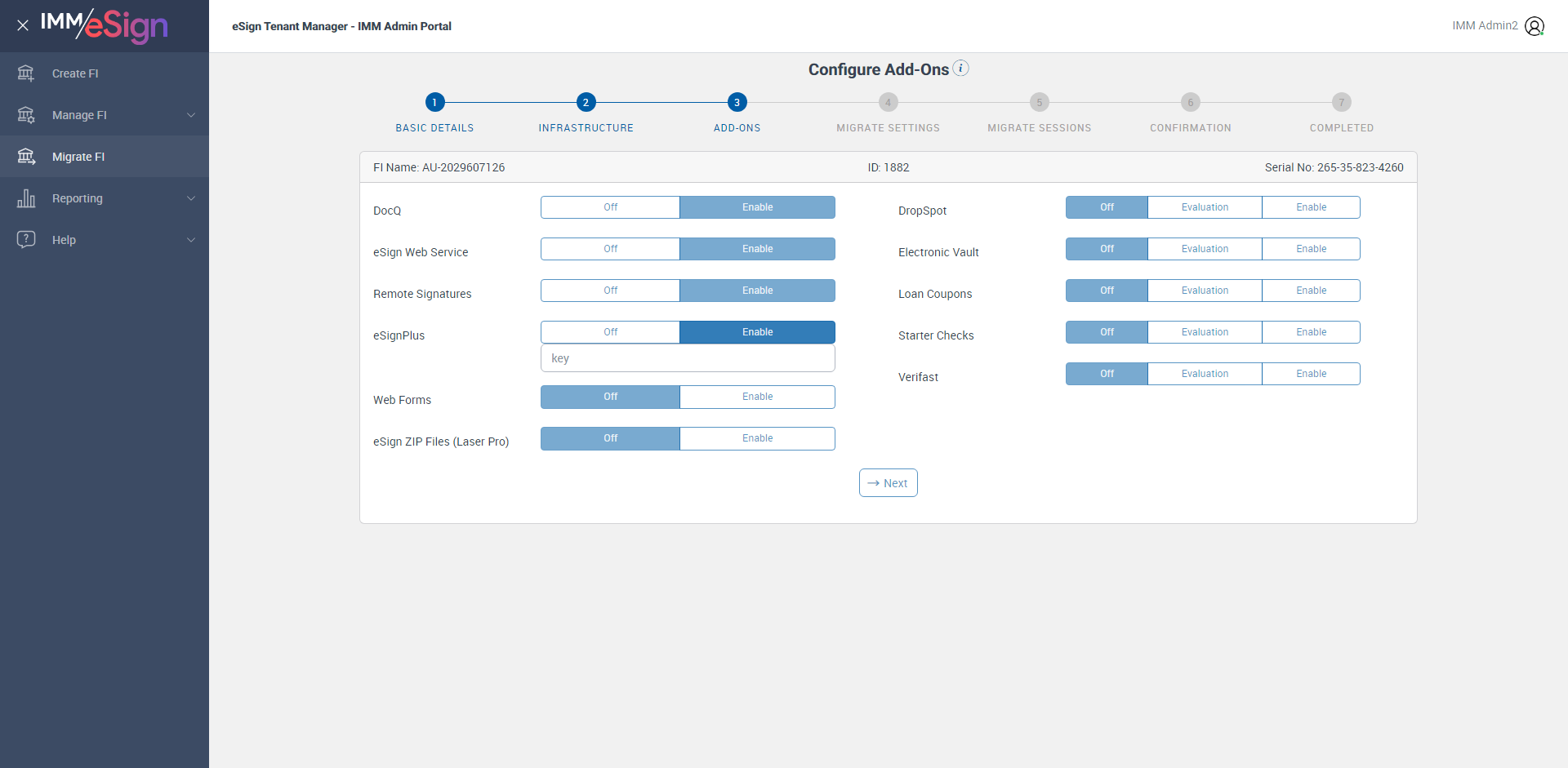
Task: Click the Help question mark icon
Action: coord(26,240)
